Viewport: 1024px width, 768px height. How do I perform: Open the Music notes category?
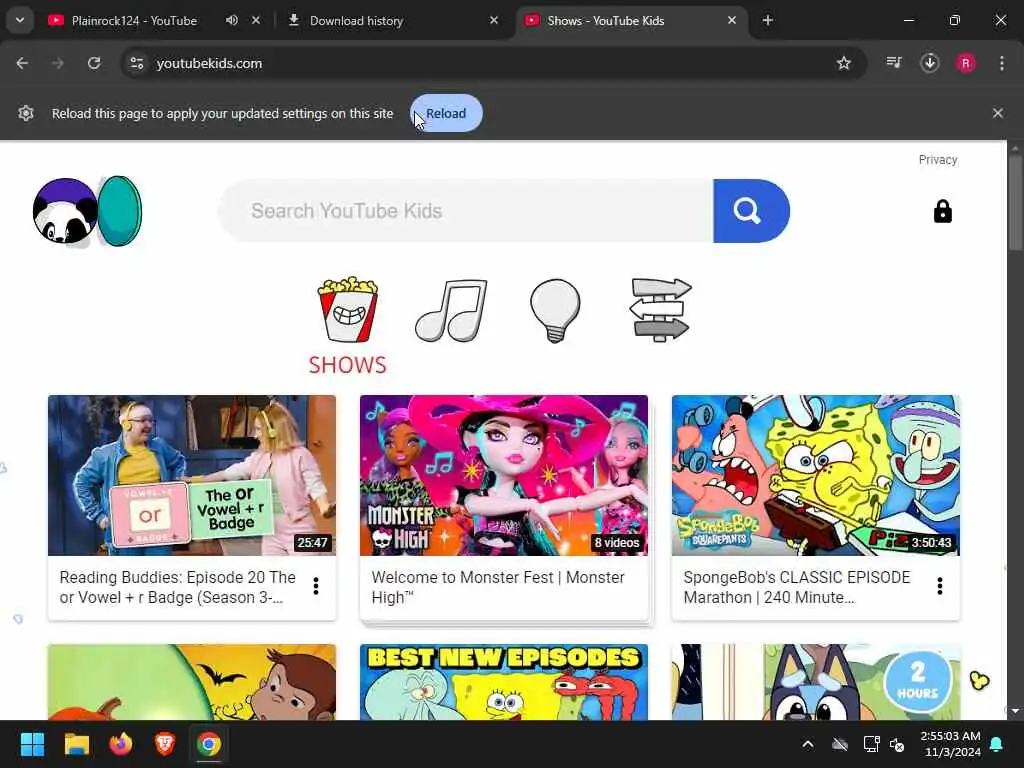pos(451,311)
